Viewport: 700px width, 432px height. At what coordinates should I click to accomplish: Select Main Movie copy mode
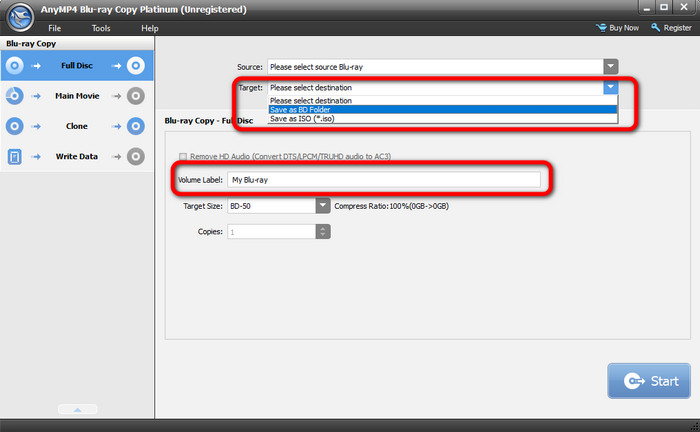tap(77, 96)
